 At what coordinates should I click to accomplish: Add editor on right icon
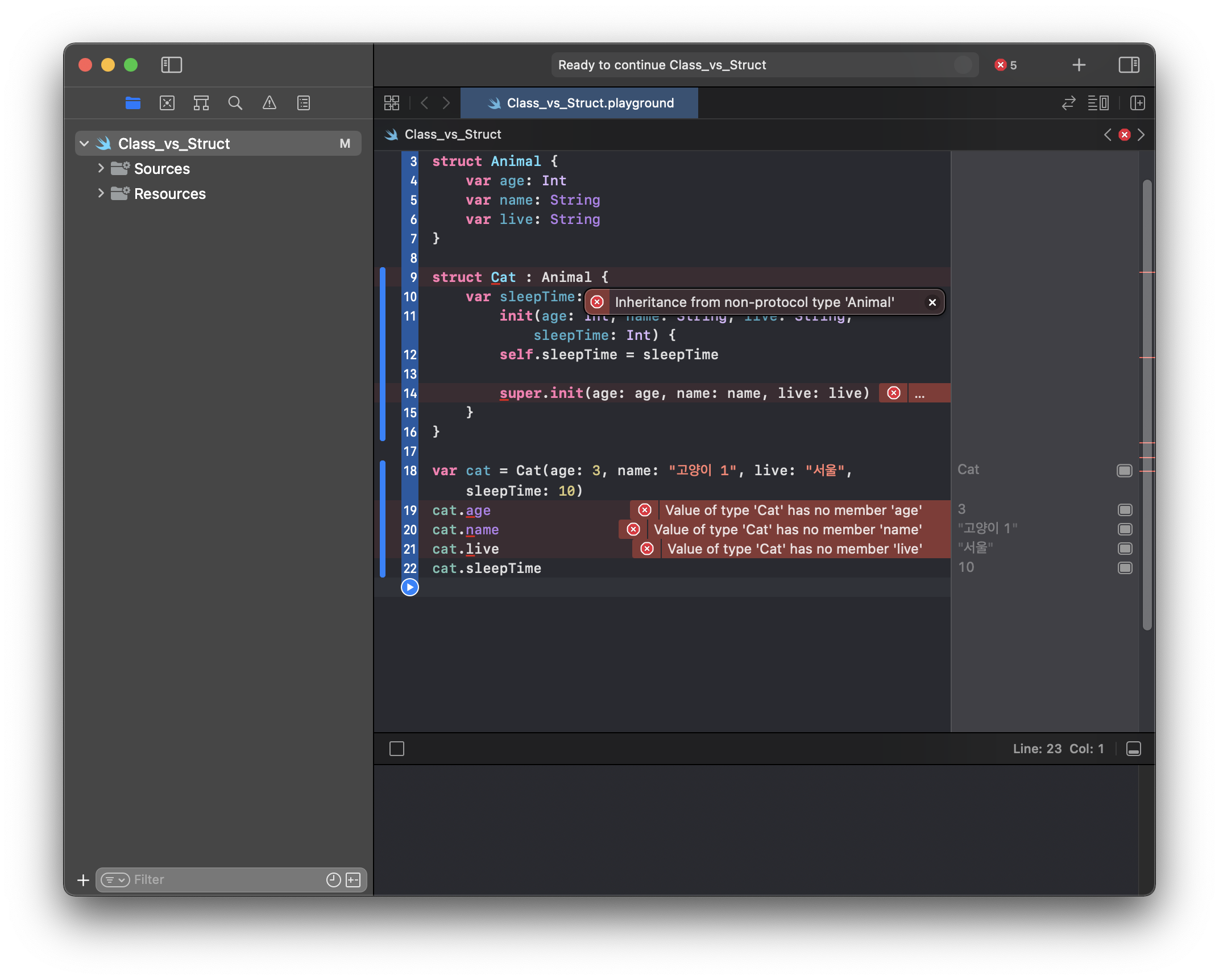(1137, 103)
